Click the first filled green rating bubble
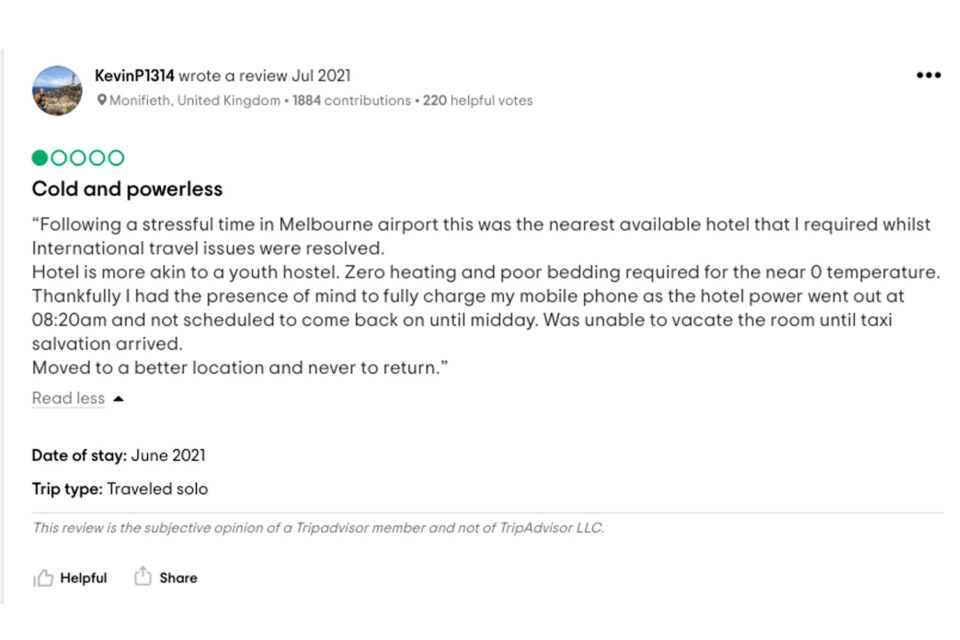Image resolution: width=960 pixels, height=640 pixels. coord(40,158)
